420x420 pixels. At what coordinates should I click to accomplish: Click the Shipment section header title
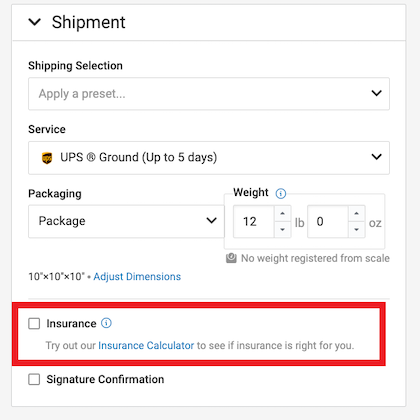click(89, 22)
